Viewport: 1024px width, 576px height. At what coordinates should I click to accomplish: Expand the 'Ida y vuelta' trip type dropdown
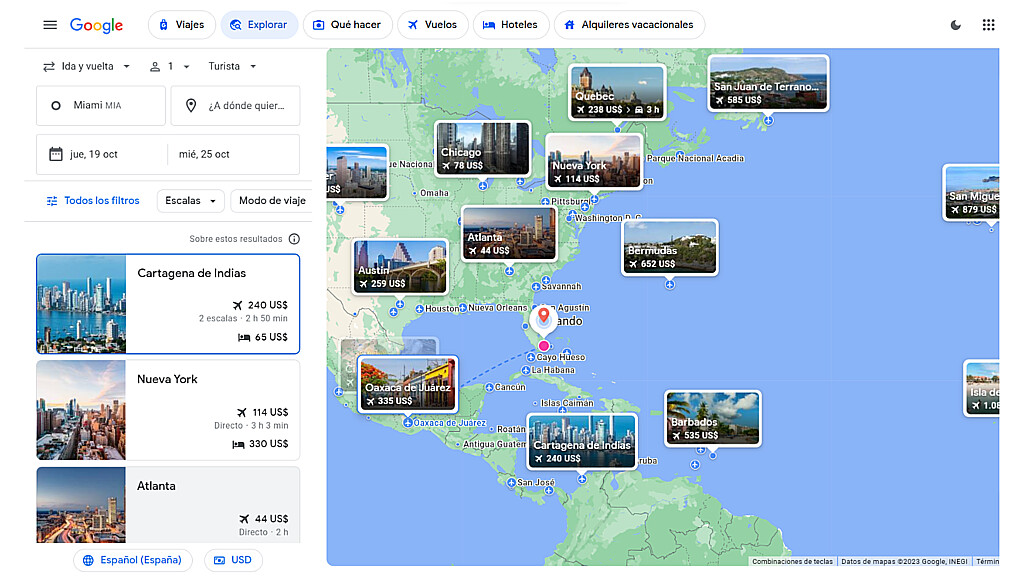(x=87, y=67)
